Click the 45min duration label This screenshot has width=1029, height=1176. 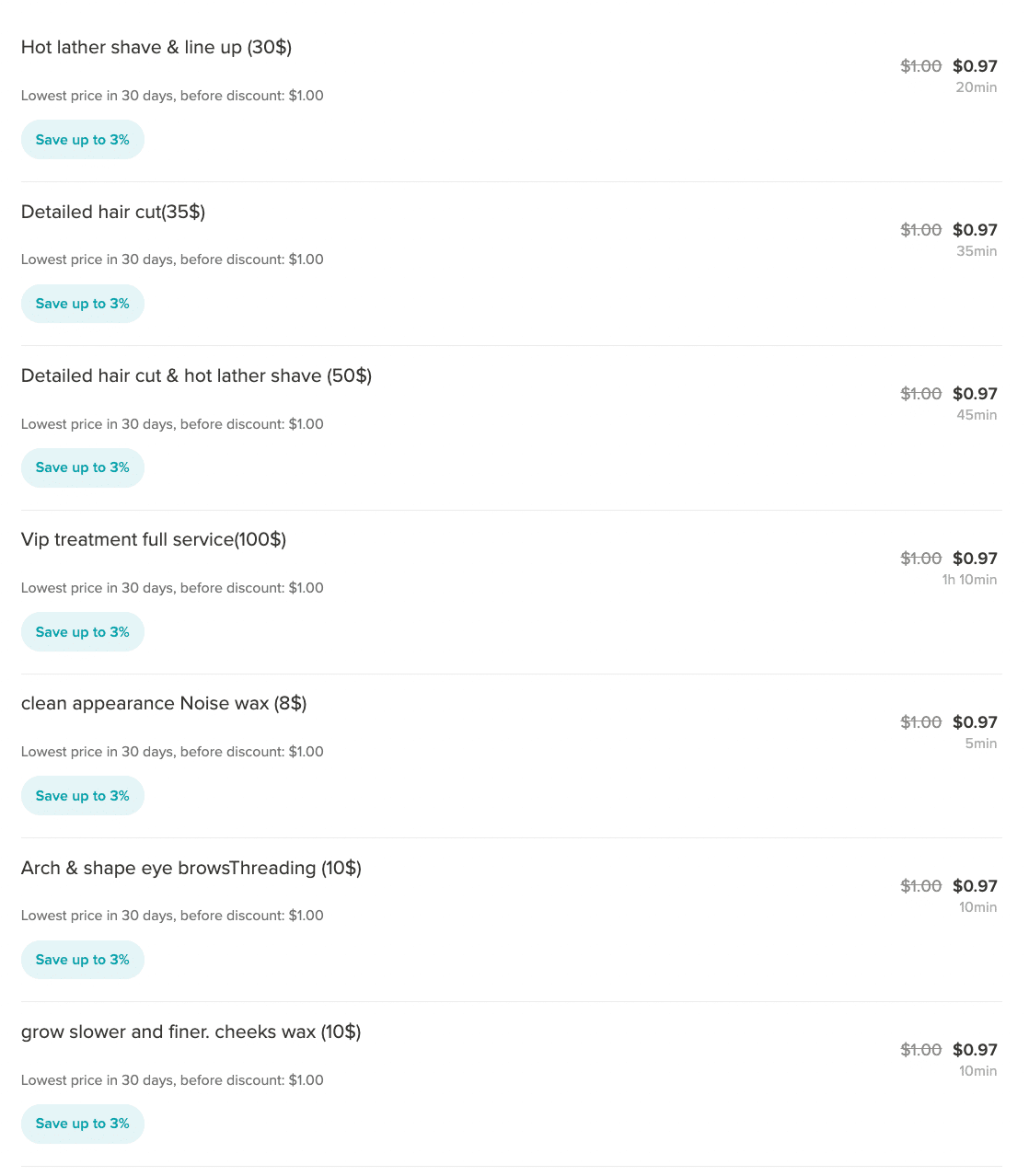click(x=977, y=415)
